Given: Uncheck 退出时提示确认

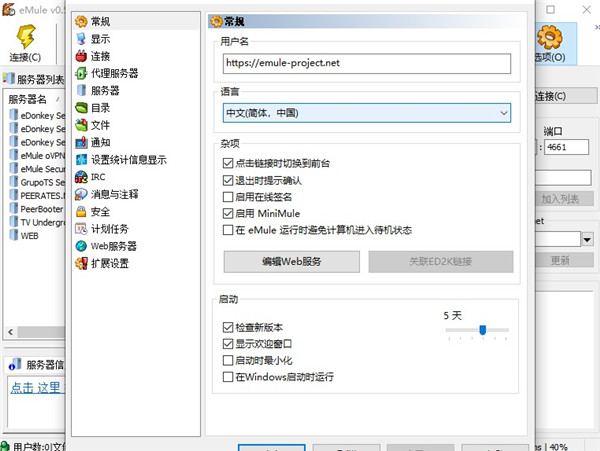Looking at the screenshot, I should click(x=228, y=180).
